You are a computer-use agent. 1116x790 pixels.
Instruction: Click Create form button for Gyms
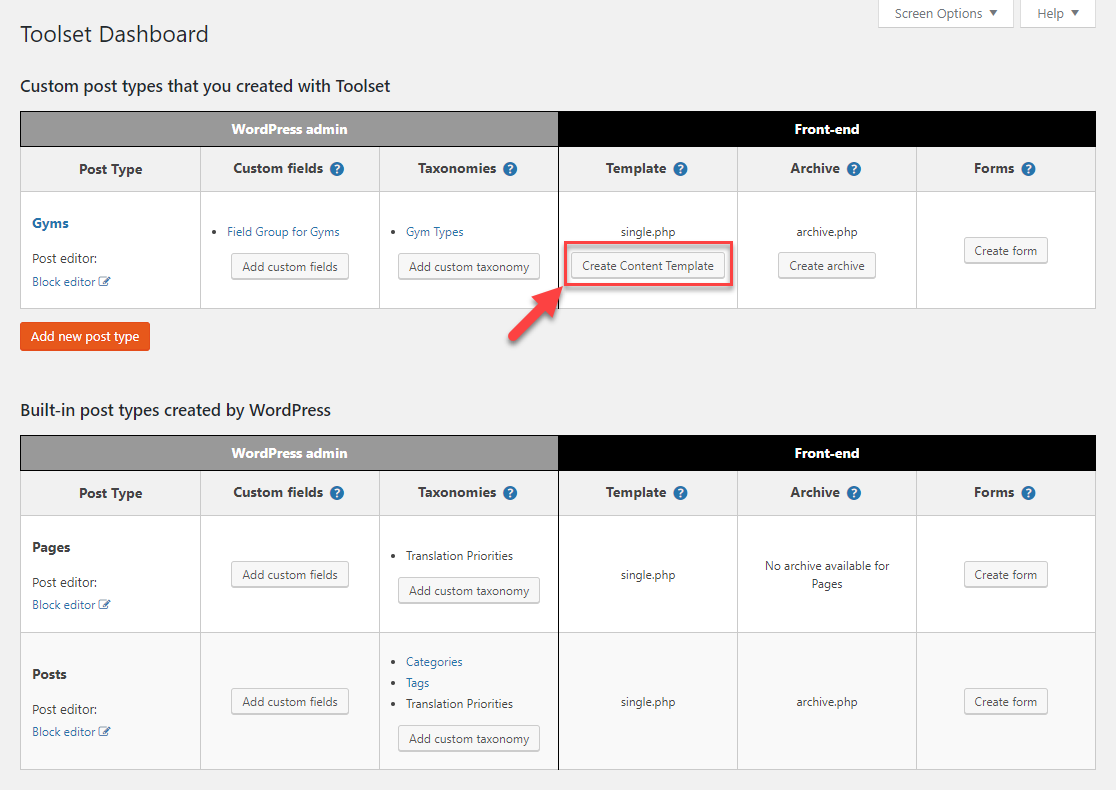(x=1005, y=251)
